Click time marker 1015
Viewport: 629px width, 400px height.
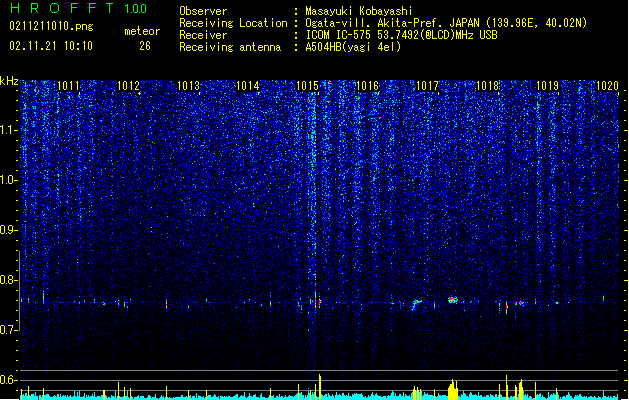[x=308, y=86]
